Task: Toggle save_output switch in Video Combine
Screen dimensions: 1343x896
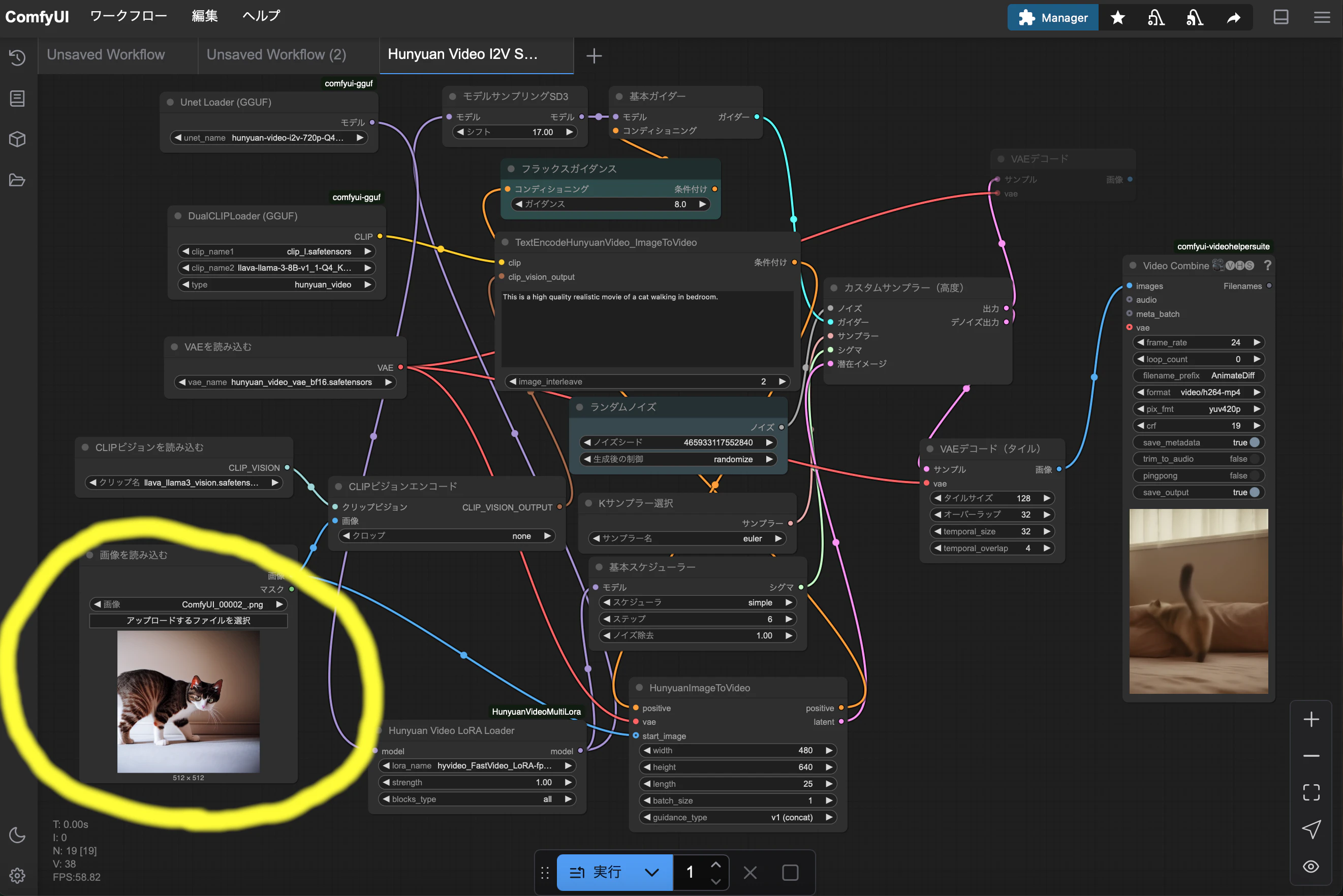Action: (x=1255, y=492)
